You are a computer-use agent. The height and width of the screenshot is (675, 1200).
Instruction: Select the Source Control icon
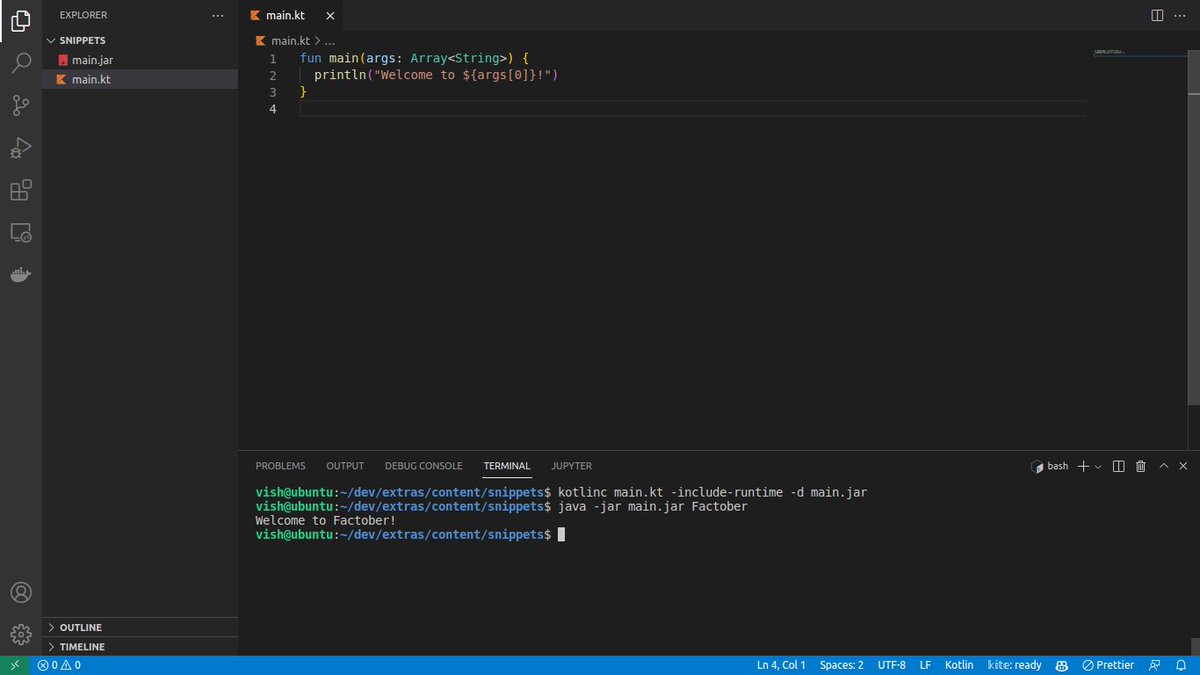[21, 105]
